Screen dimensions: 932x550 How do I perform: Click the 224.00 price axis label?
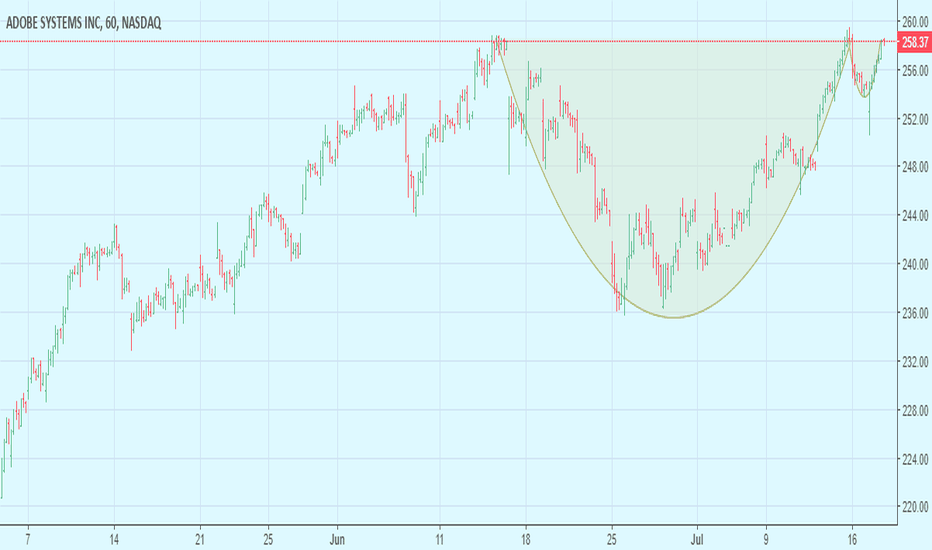click(915, 459)
